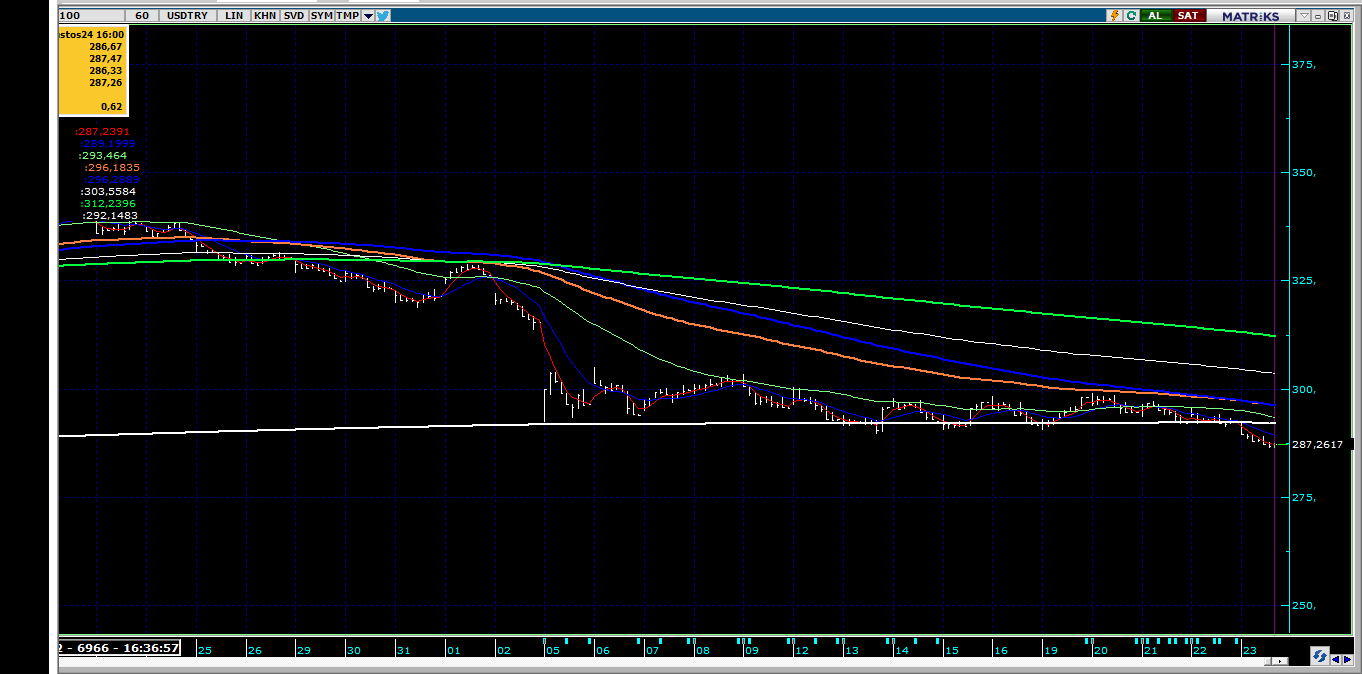The image size is (1362, 674).
Task: Click the 375 price axis label
Action: [1303, 64]
